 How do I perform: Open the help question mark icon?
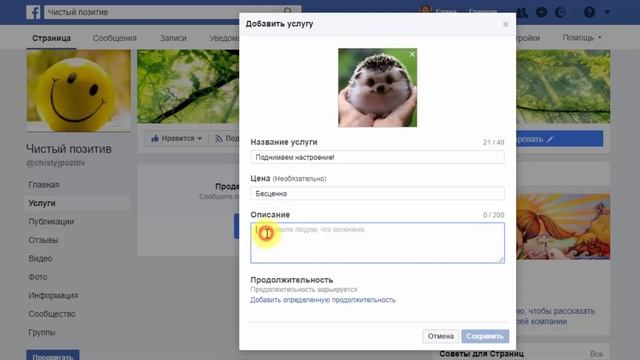[589, 12]
